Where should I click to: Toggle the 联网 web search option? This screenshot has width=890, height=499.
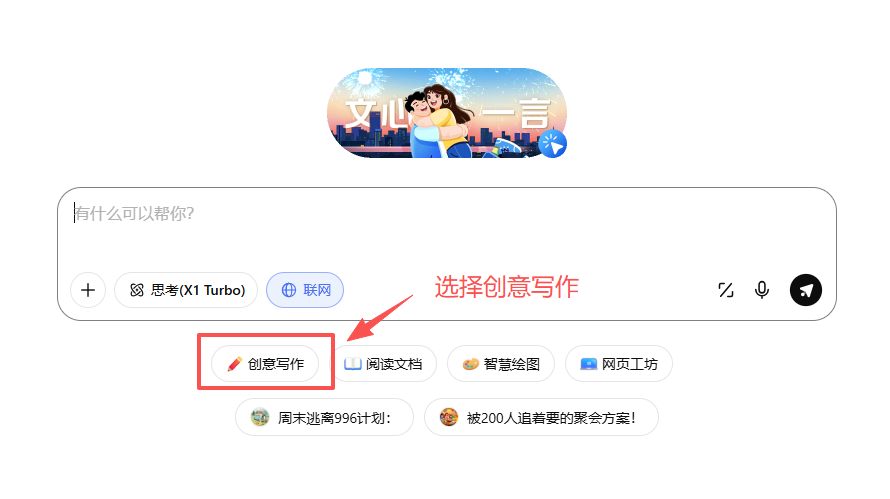click(305, 290)
